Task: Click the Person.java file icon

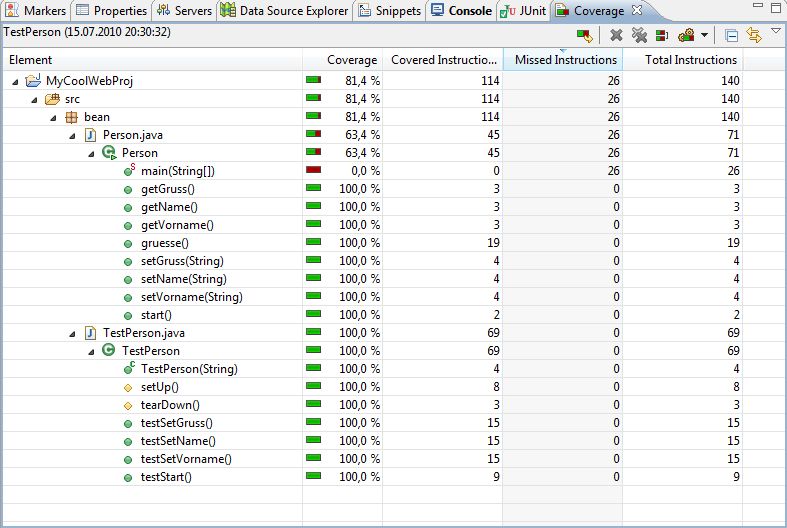Action: [89, 135]
